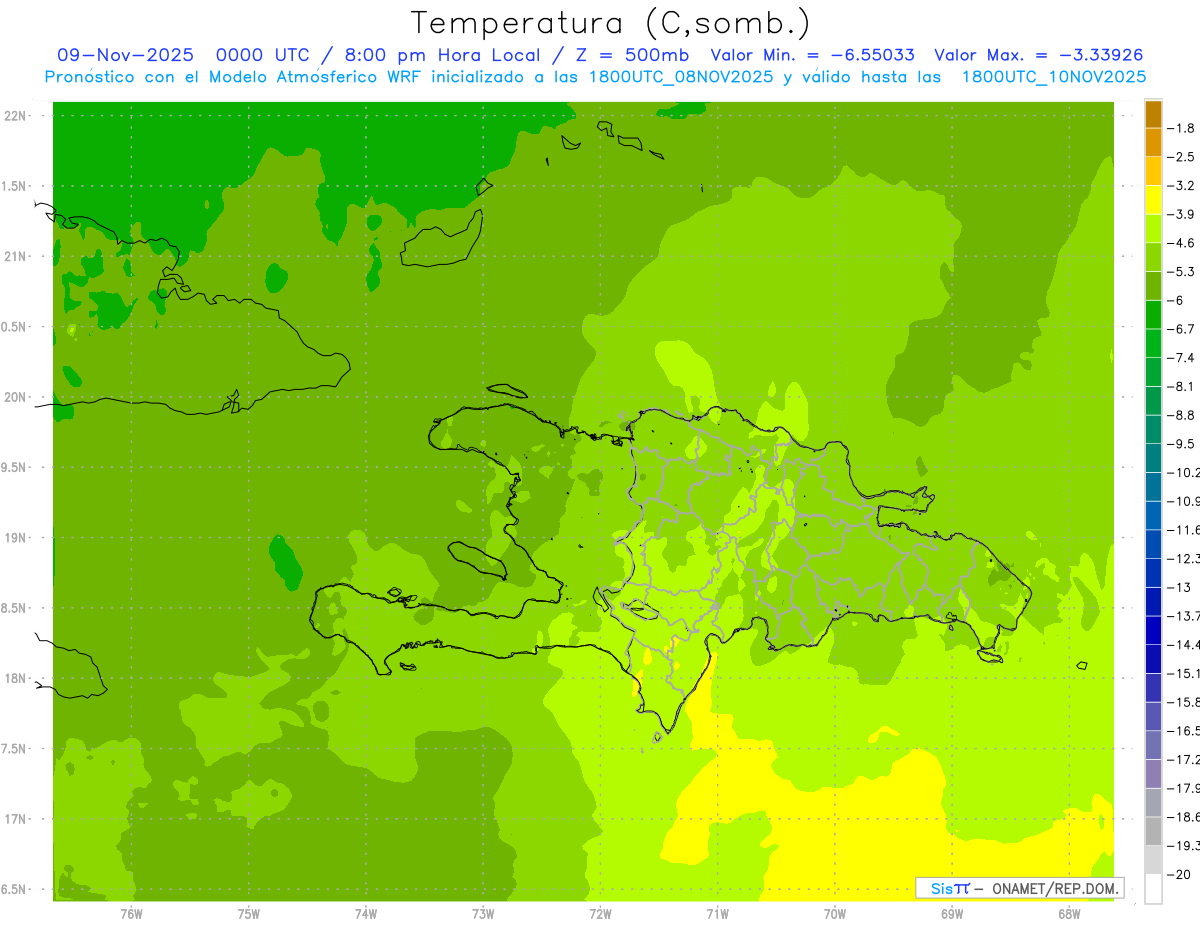This screenshot has height=927, width=1200.
Task: Click the -1.8 colorbar label
Action: click(1181, 128)
